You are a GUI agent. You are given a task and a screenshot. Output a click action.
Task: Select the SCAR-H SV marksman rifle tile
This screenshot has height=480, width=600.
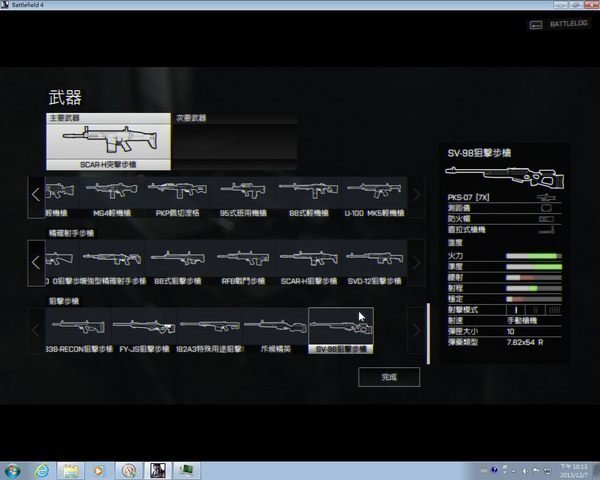pyautogui.click(x=308, y=261)
